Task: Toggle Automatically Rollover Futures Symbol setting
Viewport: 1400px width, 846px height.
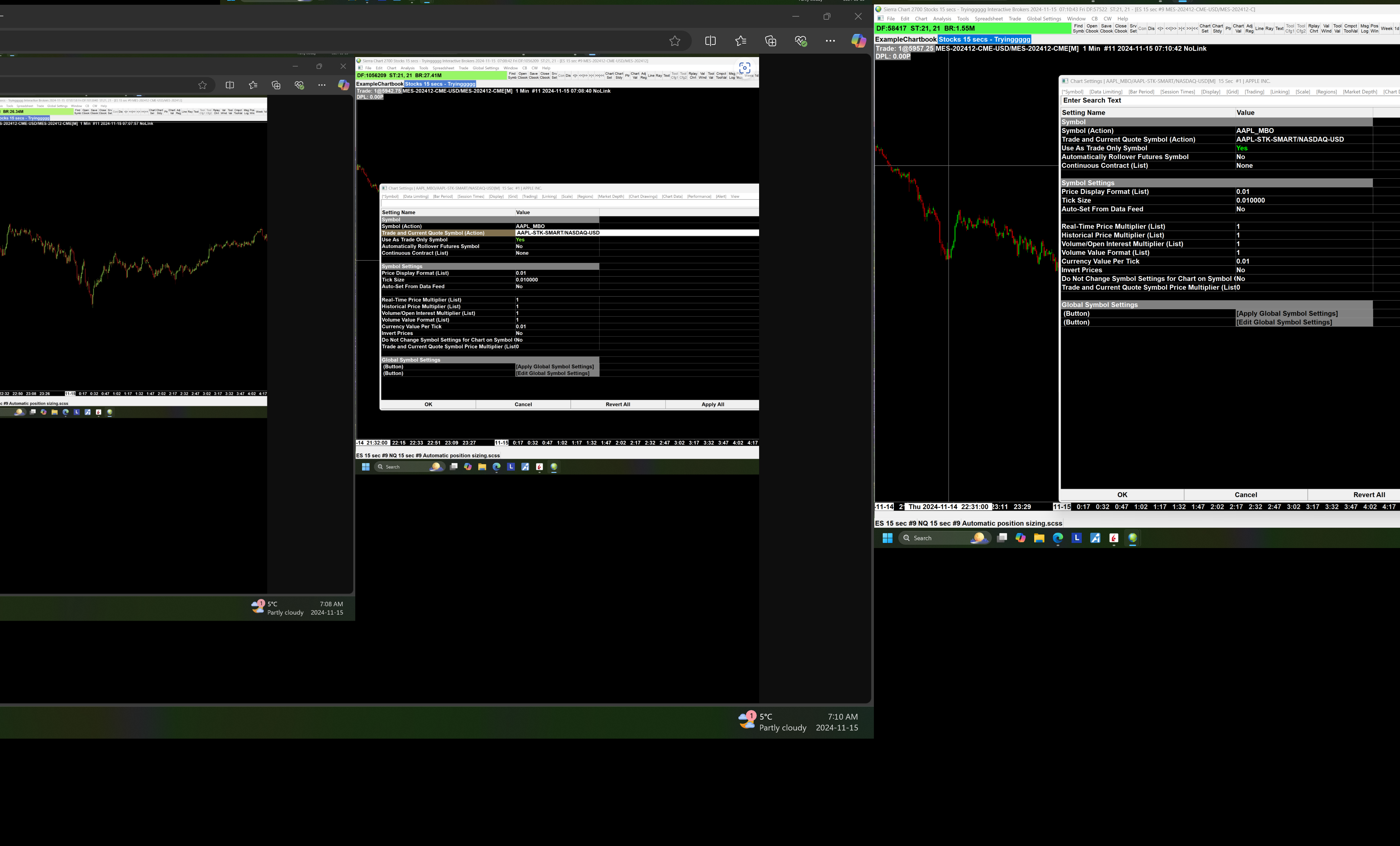Action: [x=1240, y=157]
